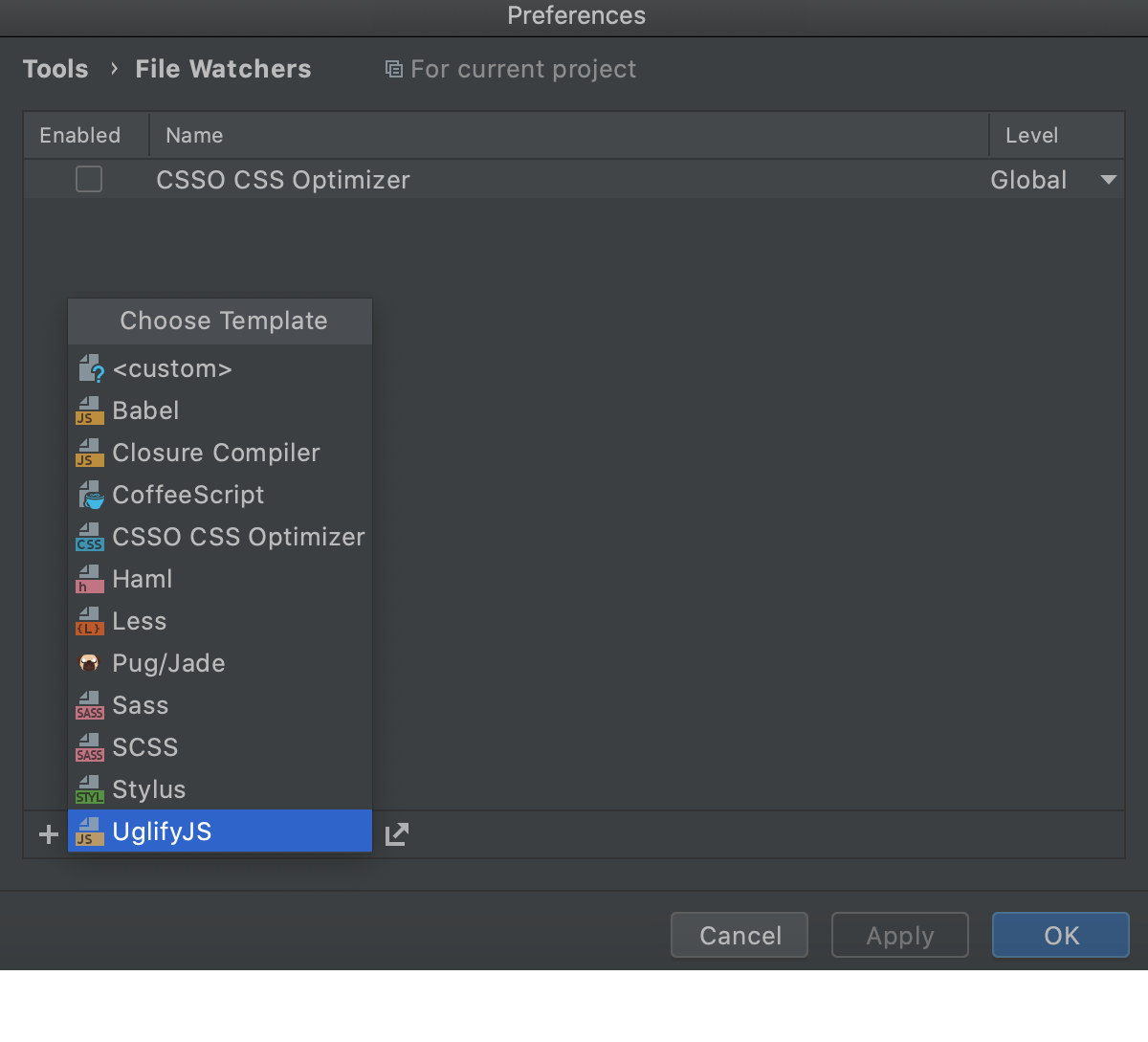Click the question-mark icon next to <custom>
This screenshot has width=1148, height=1042.
point(89,368)
